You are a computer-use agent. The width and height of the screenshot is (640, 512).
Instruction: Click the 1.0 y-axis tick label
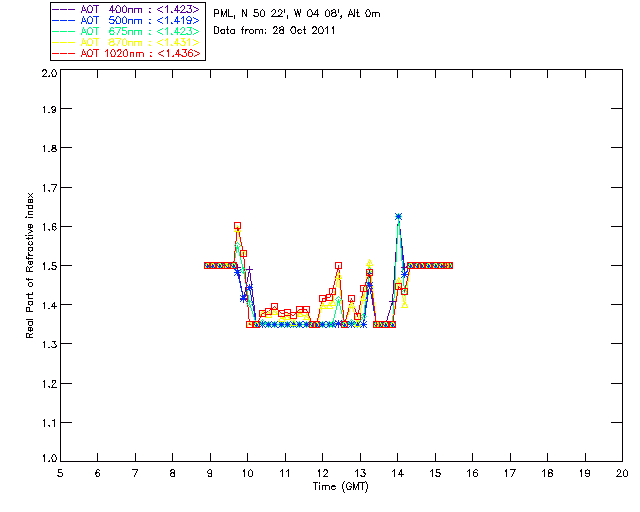pos(49,458)
